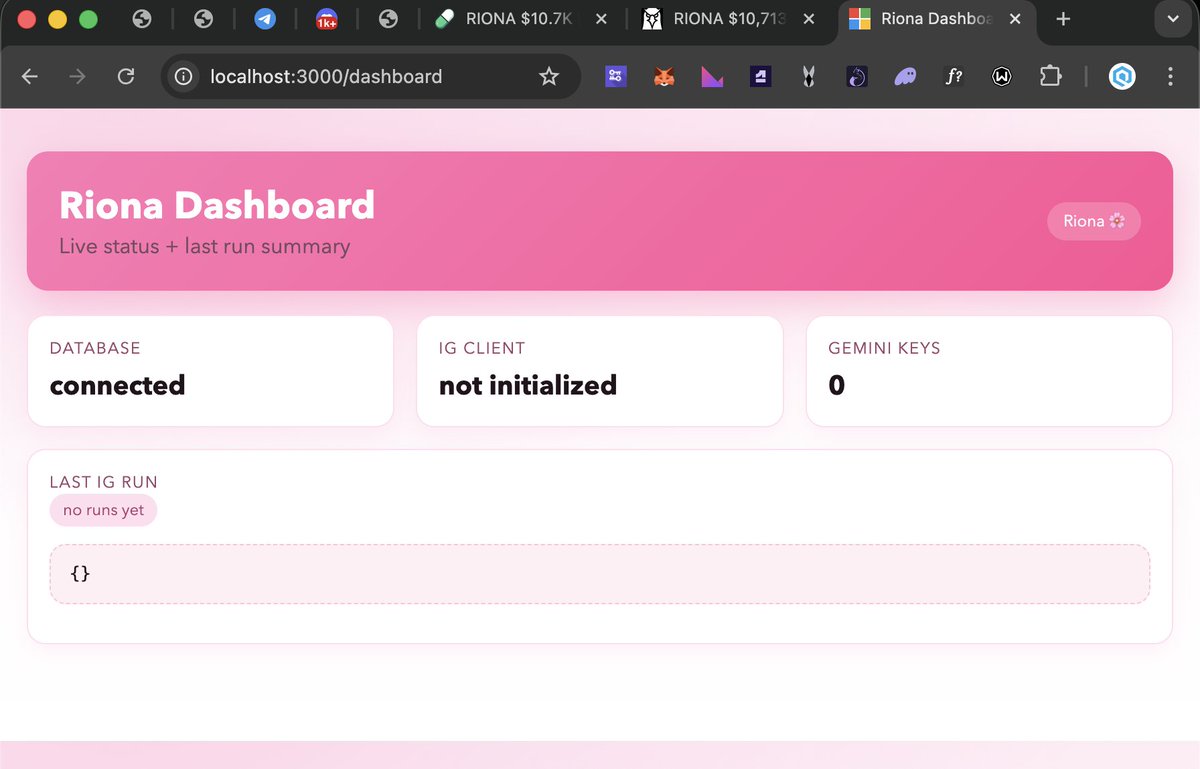
Task: Click the 'not initialized' status value
Action: [x=528, y=385]
